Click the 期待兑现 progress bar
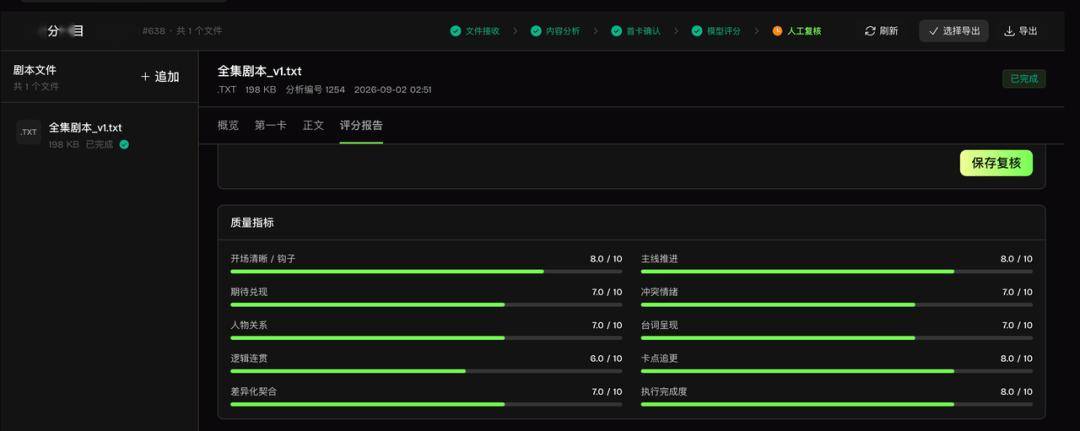 pos(426,304)
